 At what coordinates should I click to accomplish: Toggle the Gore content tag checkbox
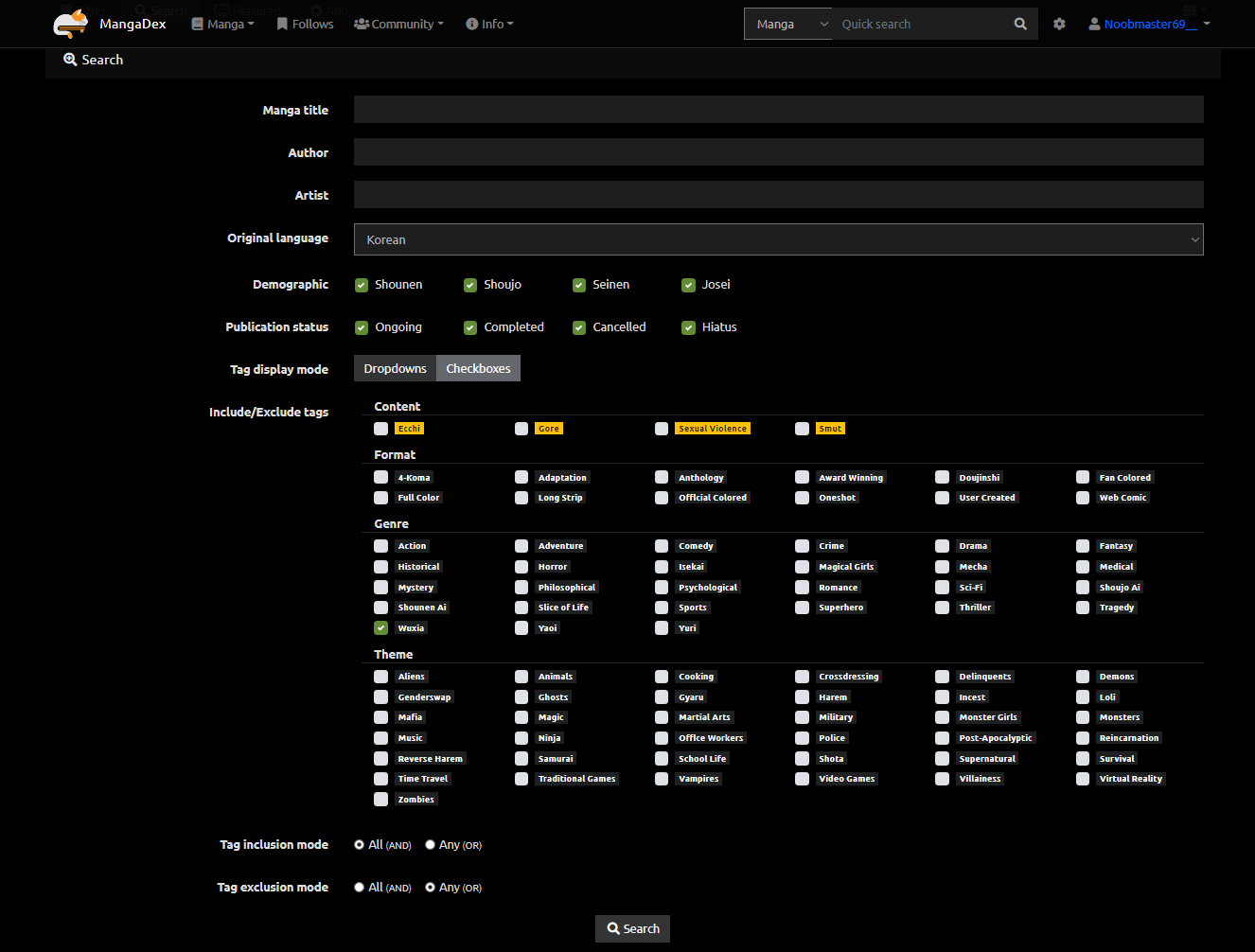click(521, 429)
